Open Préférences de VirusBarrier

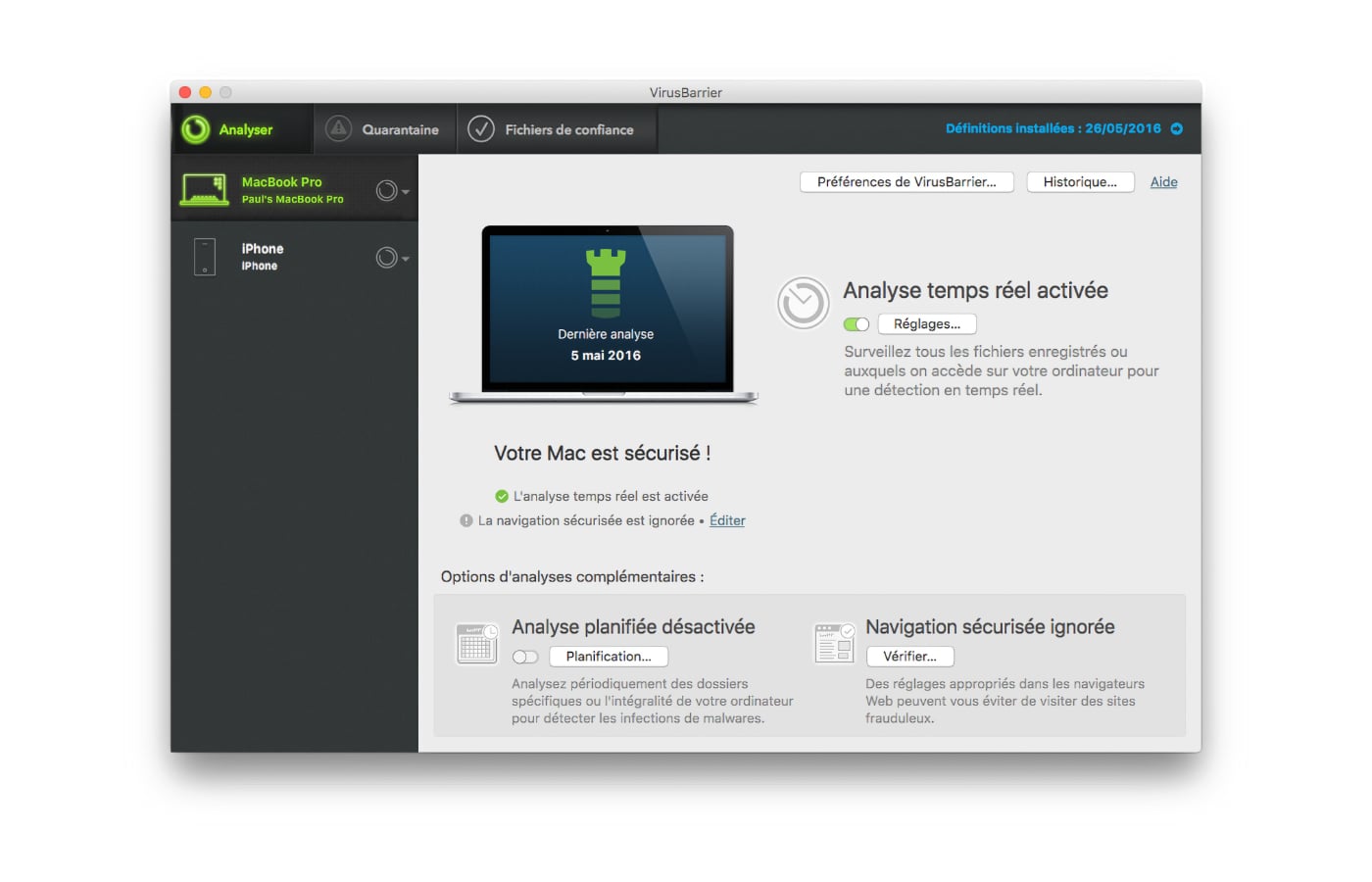906,182
